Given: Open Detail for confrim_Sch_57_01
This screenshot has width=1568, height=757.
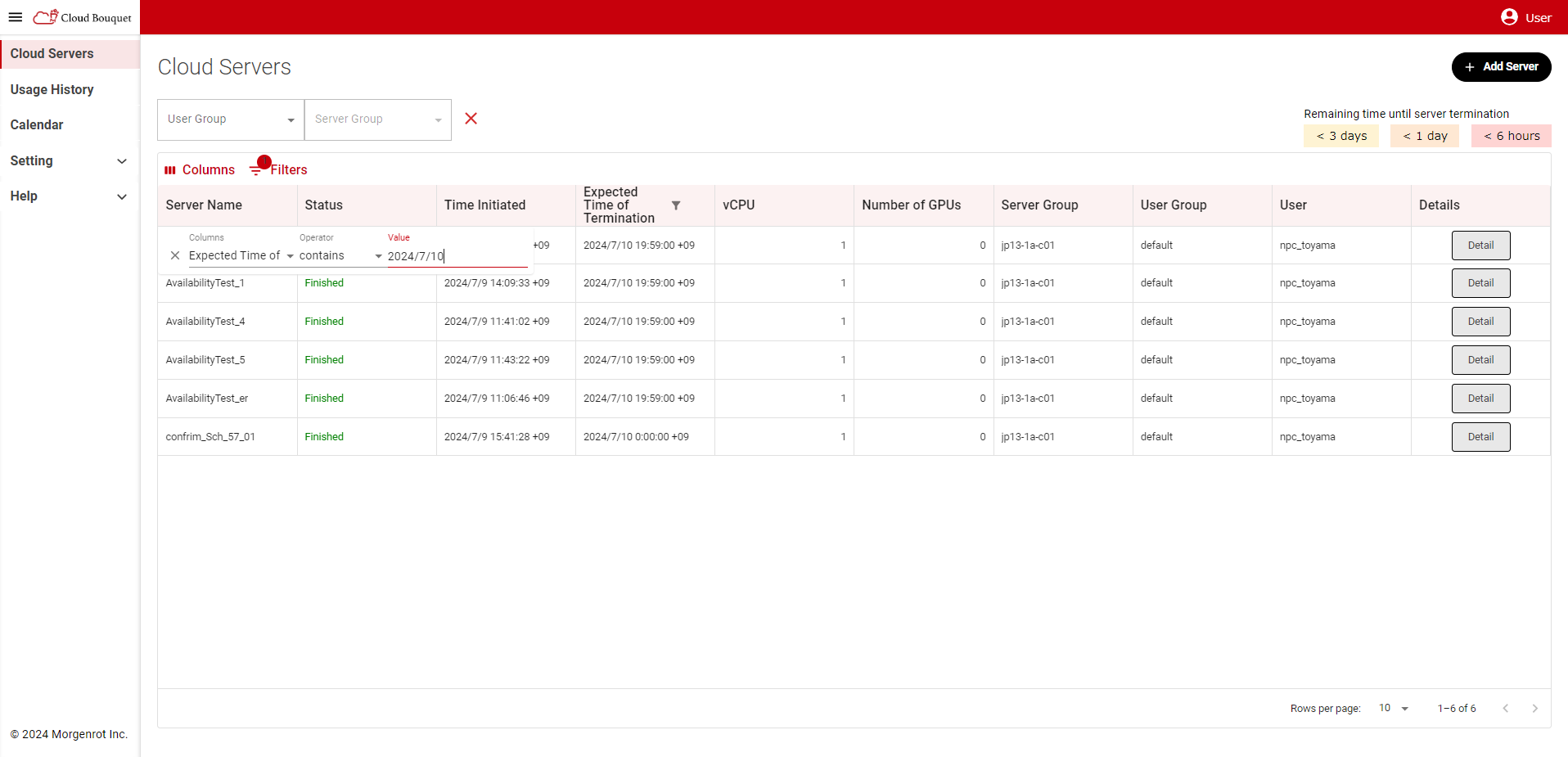Looking at the screenshot, I should click(x=1480, y=437).
